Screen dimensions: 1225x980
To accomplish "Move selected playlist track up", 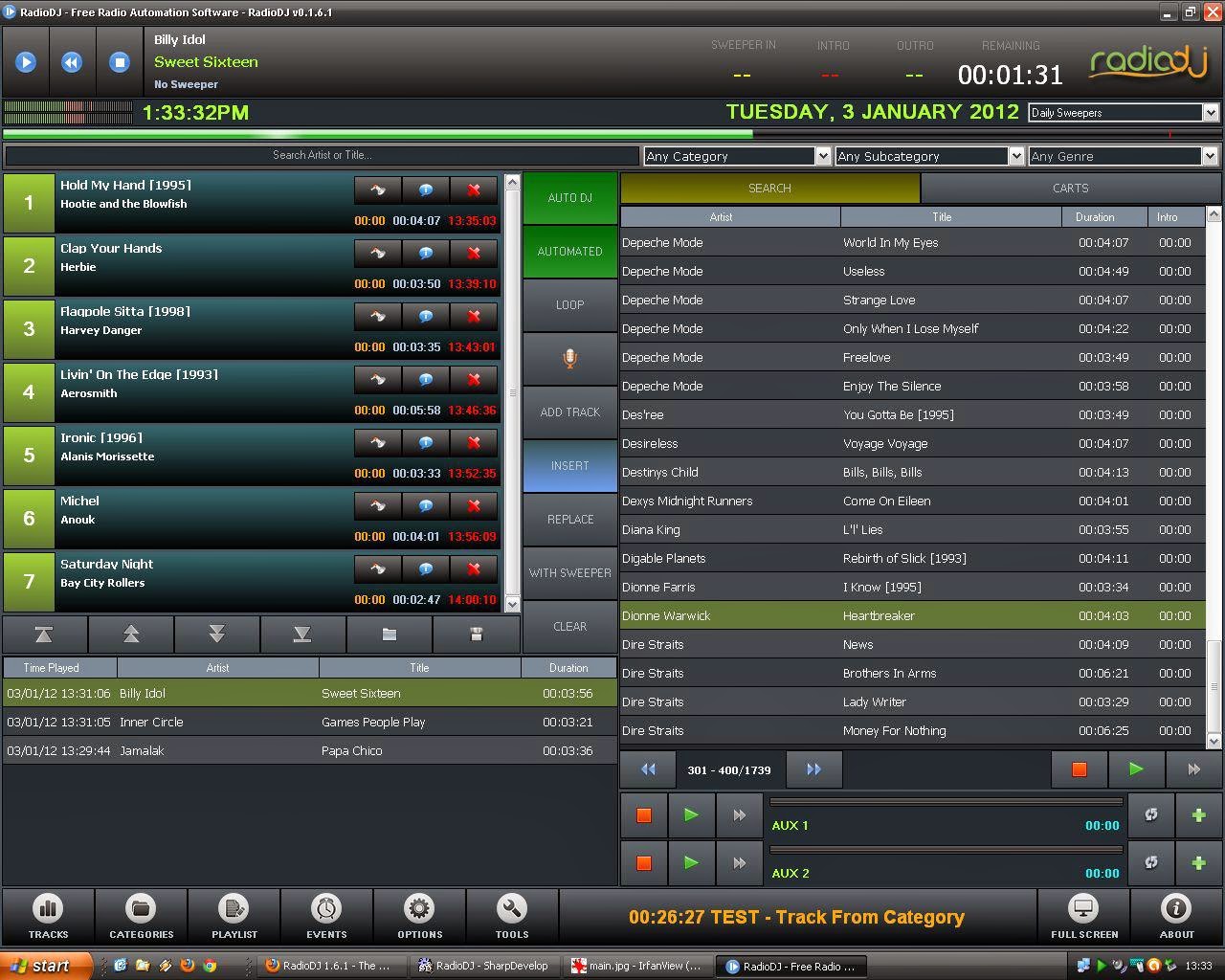I will click(x=131, y=635).
